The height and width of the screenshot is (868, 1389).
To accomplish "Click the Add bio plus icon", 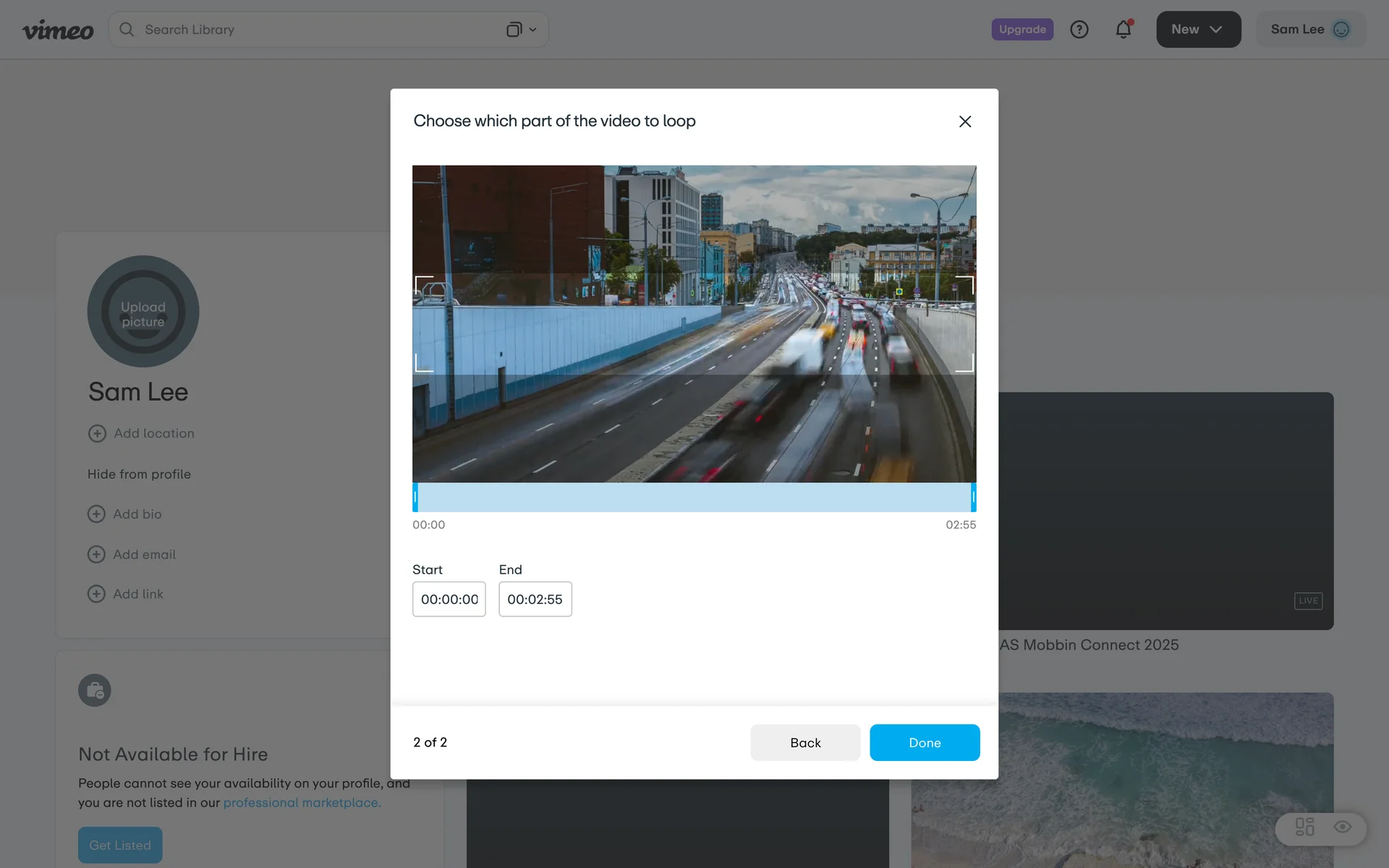I will click(x=96, y=514).
